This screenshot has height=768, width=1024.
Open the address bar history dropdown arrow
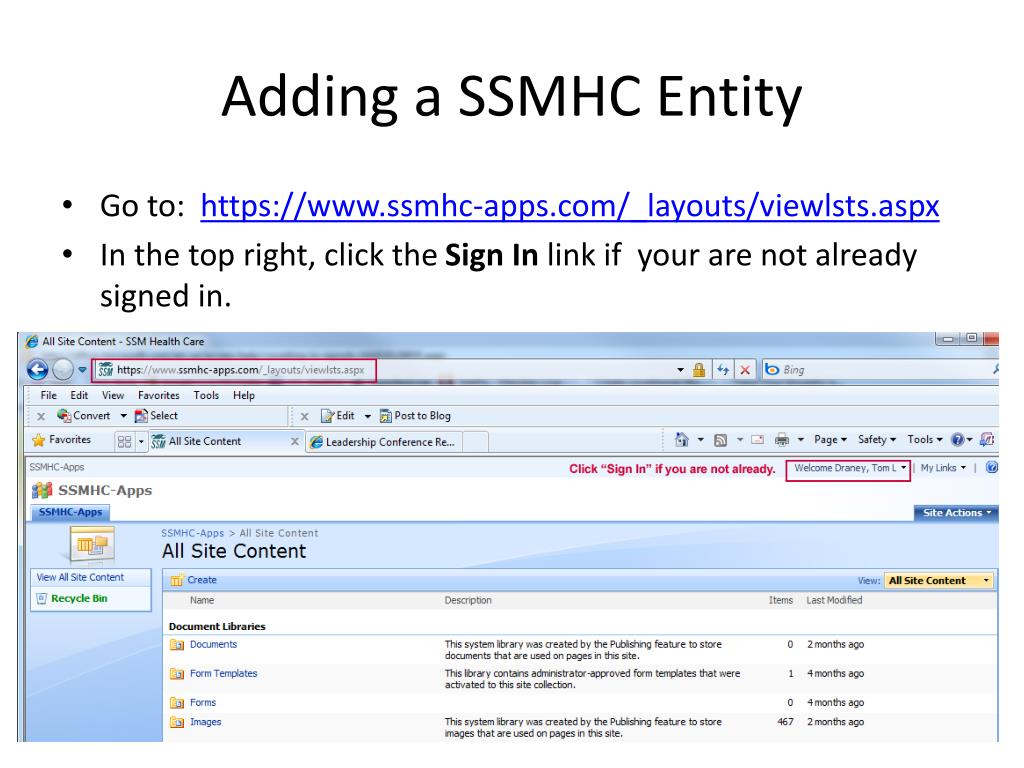coord(680,370)
